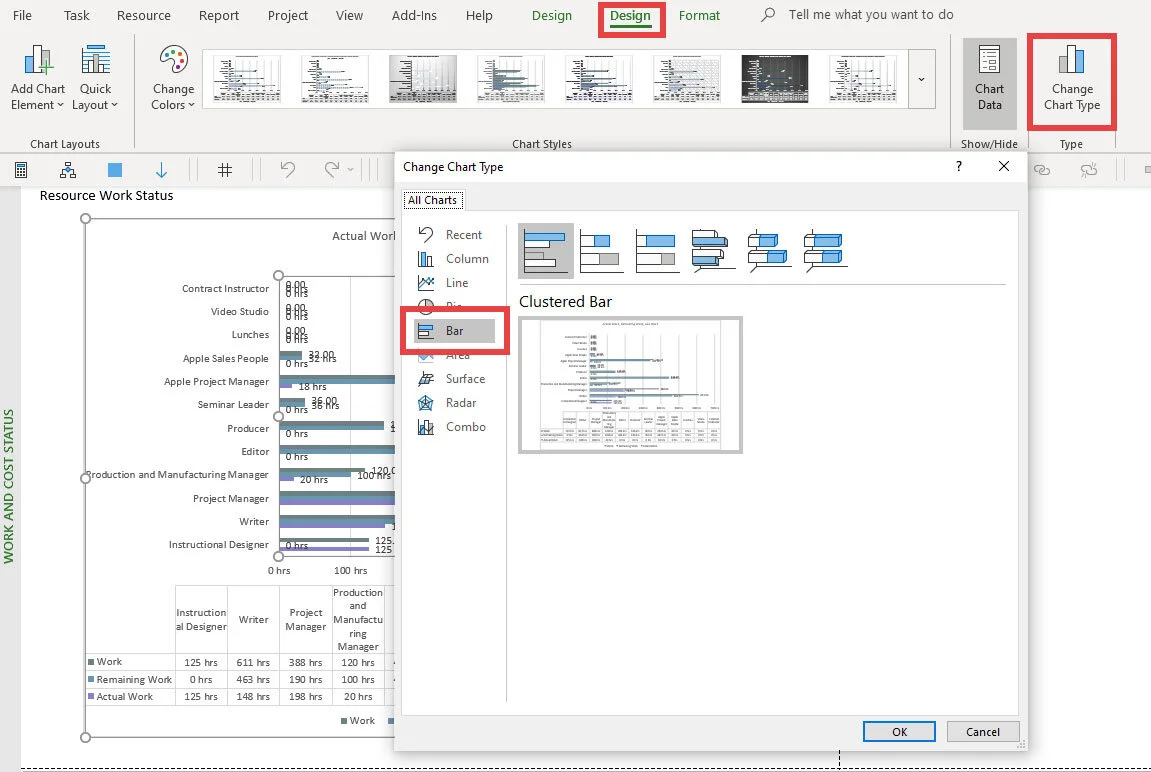
Task: Click the Lunches axis label
Action: [x=250, y=335]
